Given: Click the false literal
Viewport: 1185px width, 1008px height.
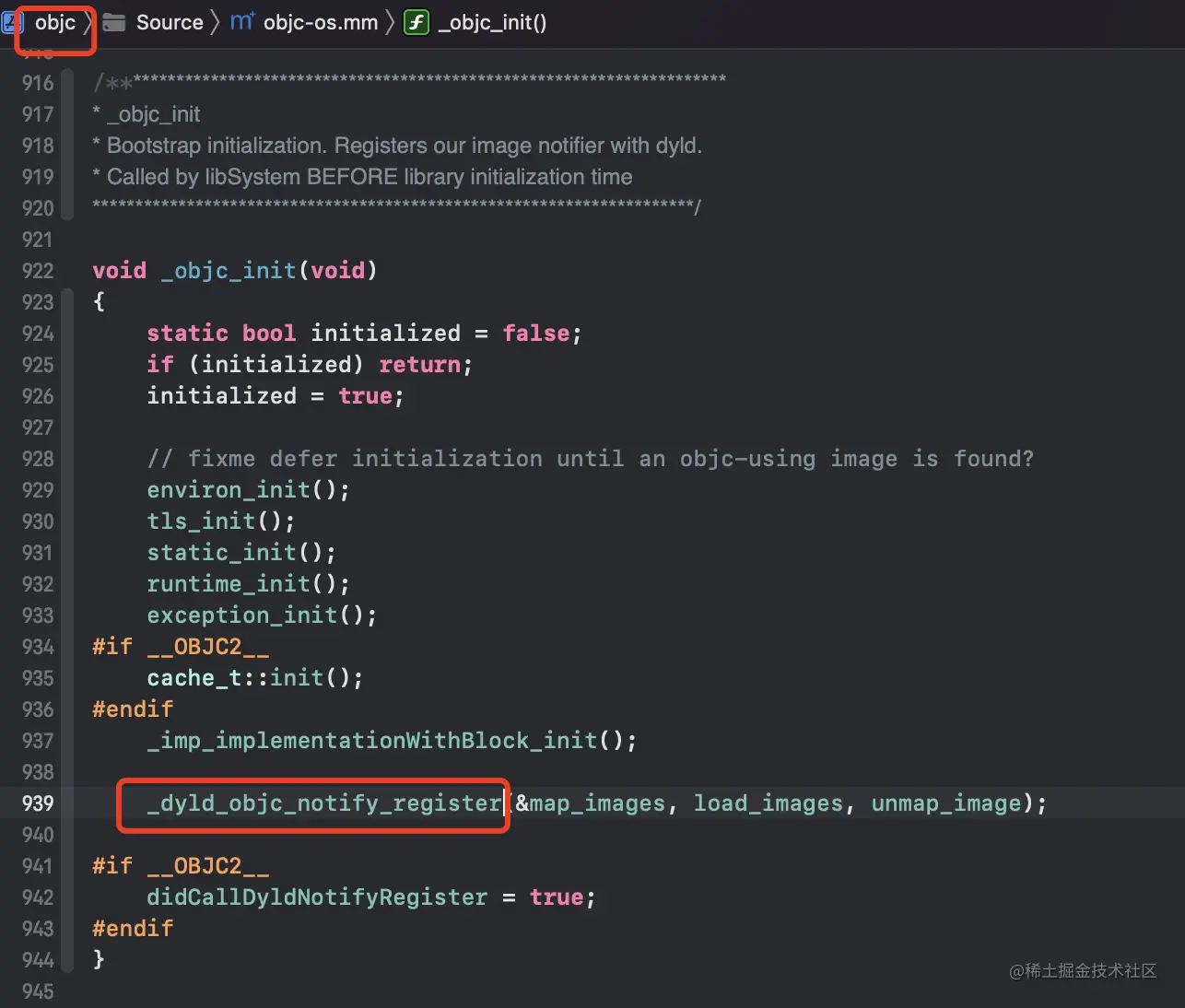Looking at the screenshot, I should 536,334.
